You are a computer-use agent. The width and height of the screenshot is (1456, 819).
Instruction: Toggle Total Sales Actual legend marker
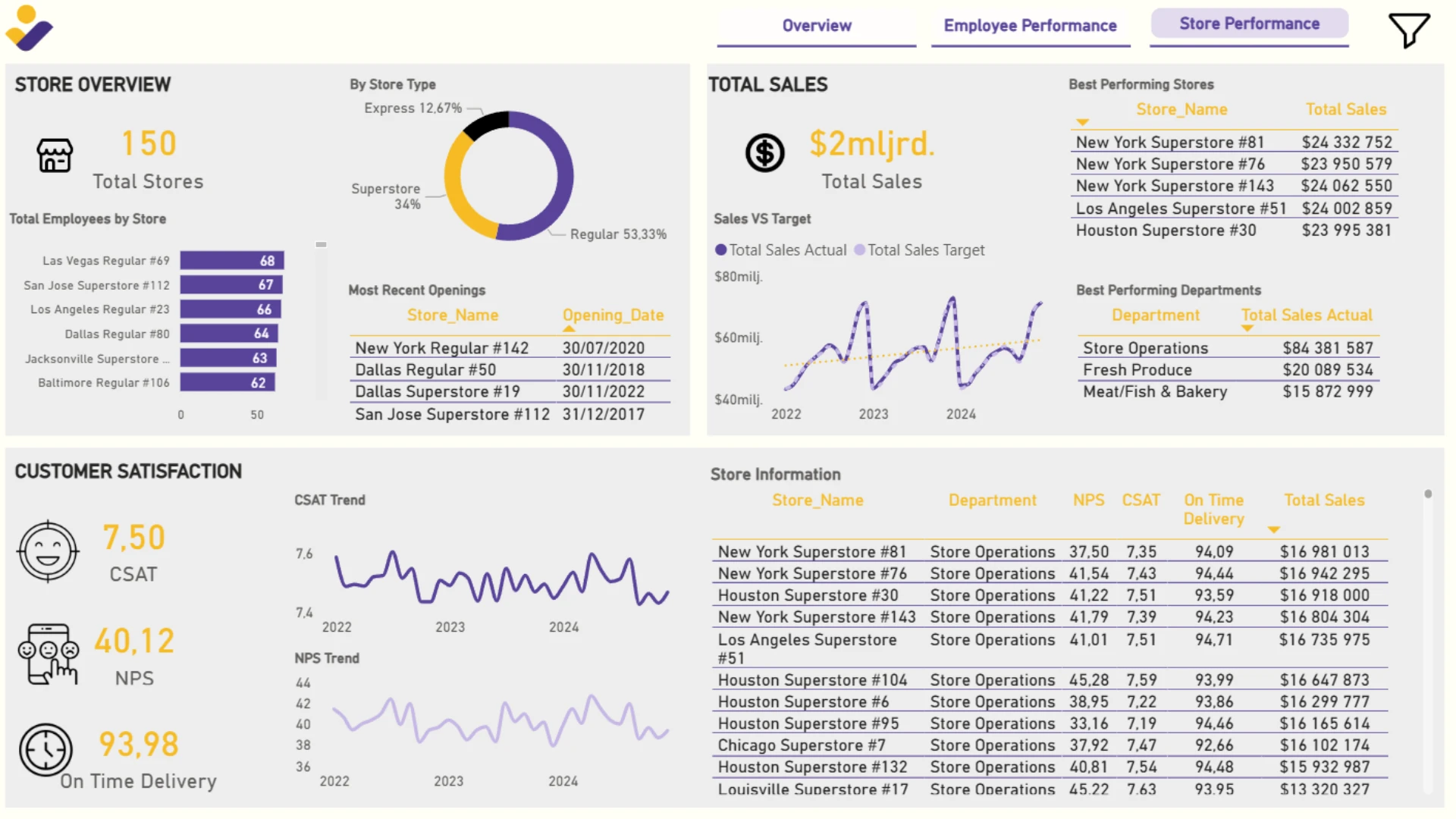pos(720,250)
